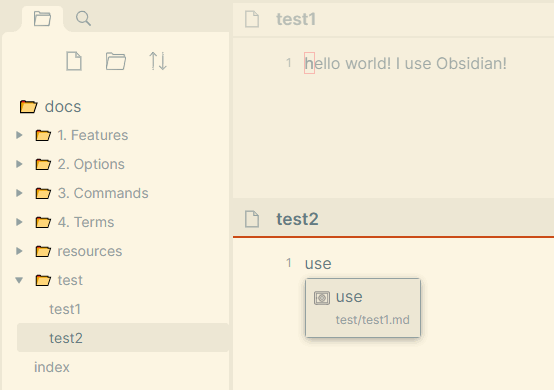Create a new note with the file icon
This screenshot has height=390, width=554.
pyautogui.click(x=74, y=61)
